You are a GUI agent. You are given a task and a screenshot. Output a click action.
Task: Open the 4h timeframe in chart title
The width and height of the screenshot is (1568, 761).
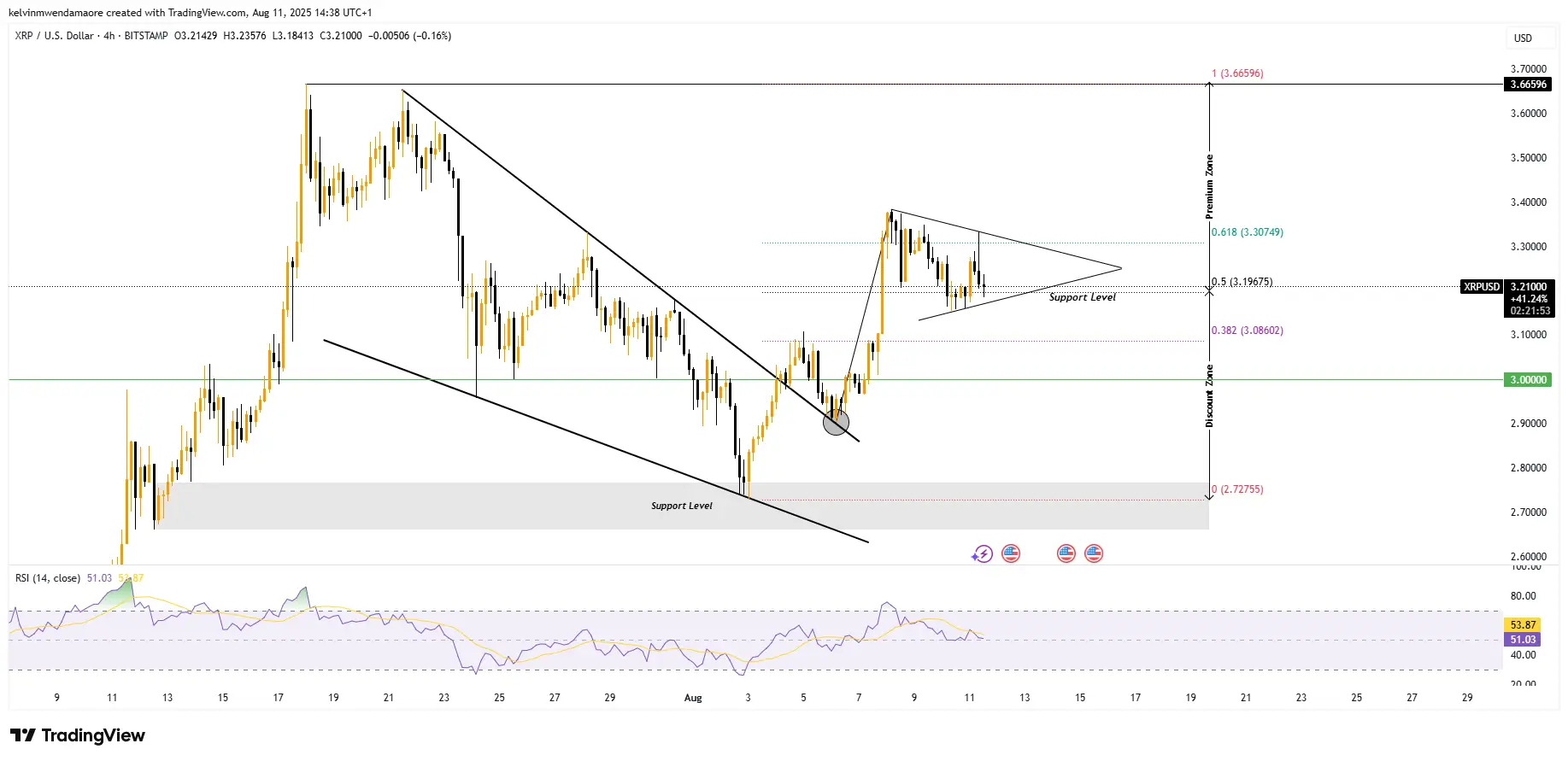pyautogui.click(x=109, y=36)
